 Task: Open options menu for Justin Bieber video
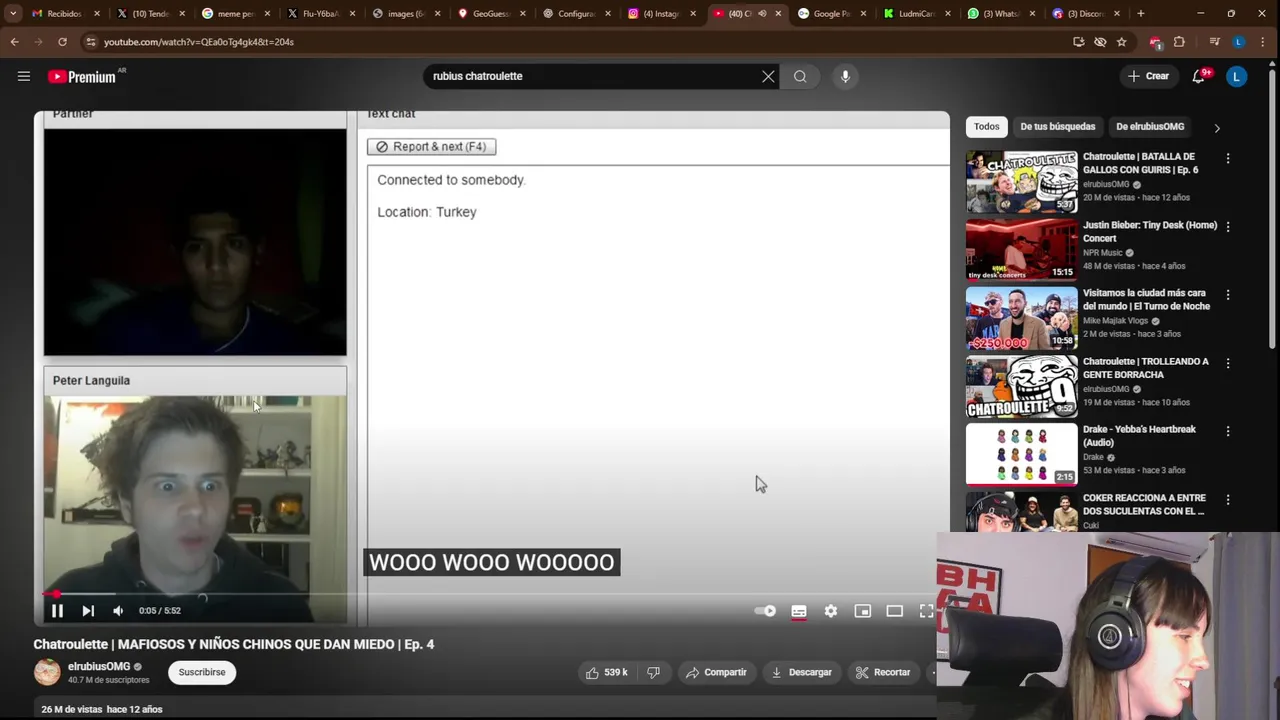click(x=1228, y=226)
